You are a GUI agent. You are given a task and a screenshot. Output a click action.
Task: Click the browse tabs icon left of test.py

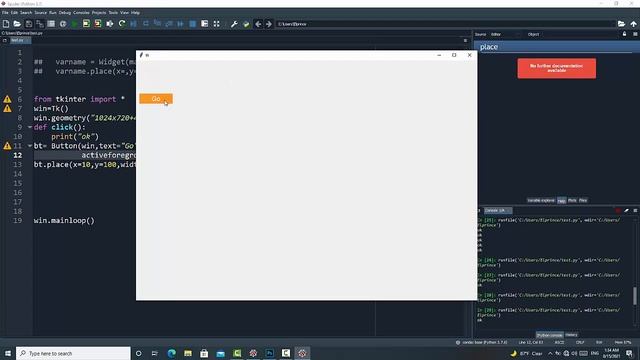4,40
